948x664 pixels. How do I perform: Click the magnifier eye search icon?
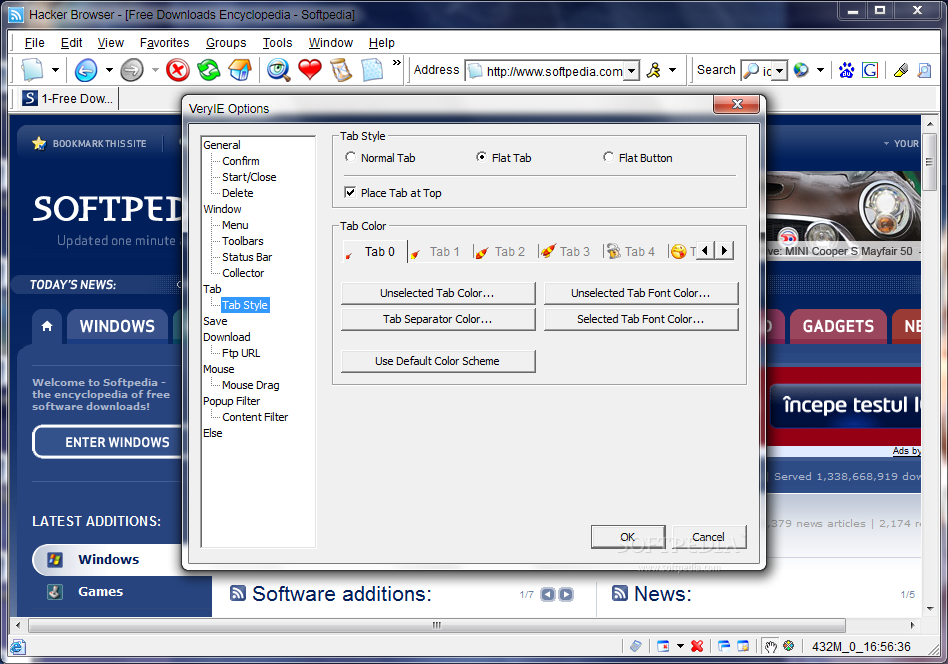point(279,70)
